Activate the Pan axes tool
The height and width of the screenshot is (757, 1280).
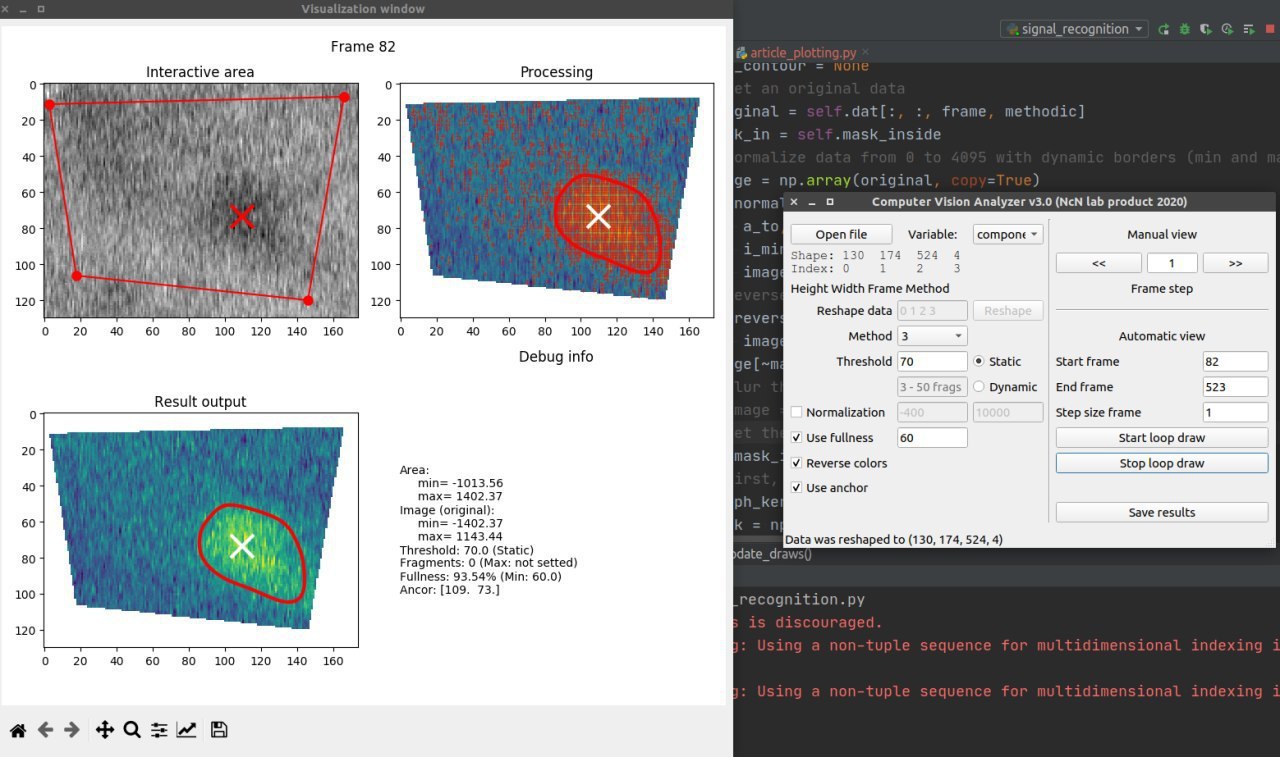point(105,730)
